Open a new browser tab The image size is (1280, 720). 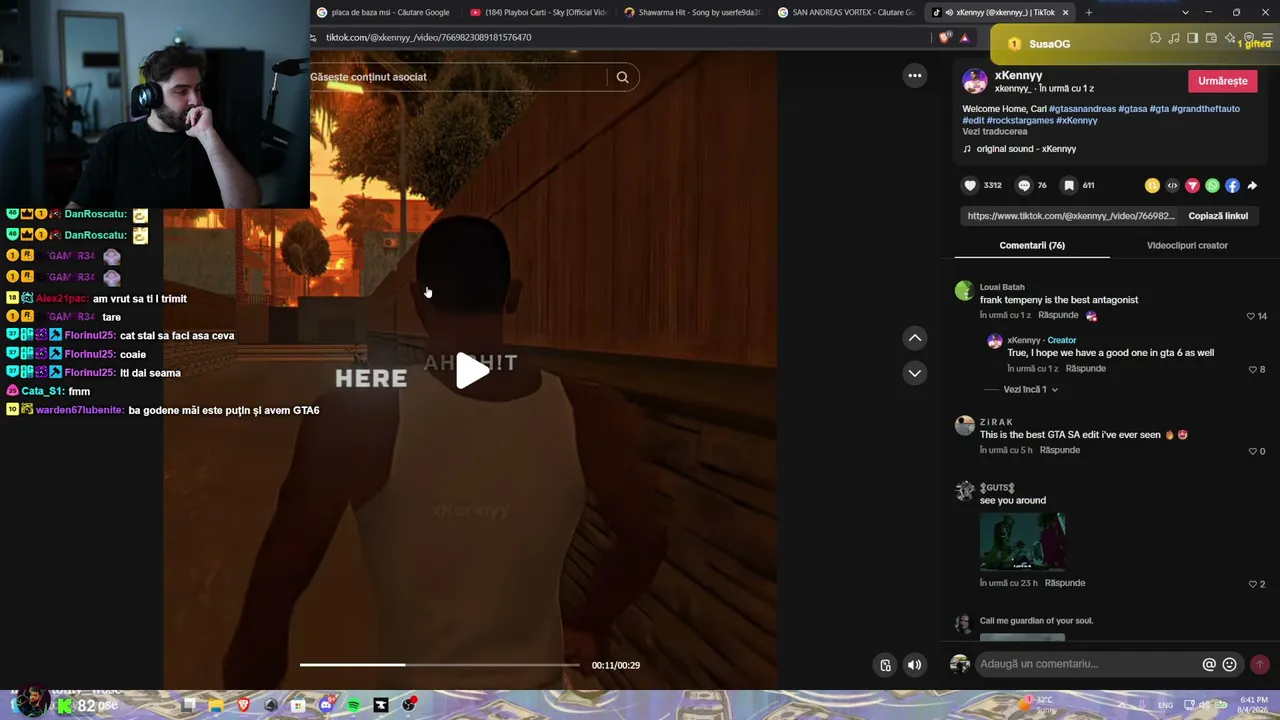pyautogui.click(x=1089, y=12)
